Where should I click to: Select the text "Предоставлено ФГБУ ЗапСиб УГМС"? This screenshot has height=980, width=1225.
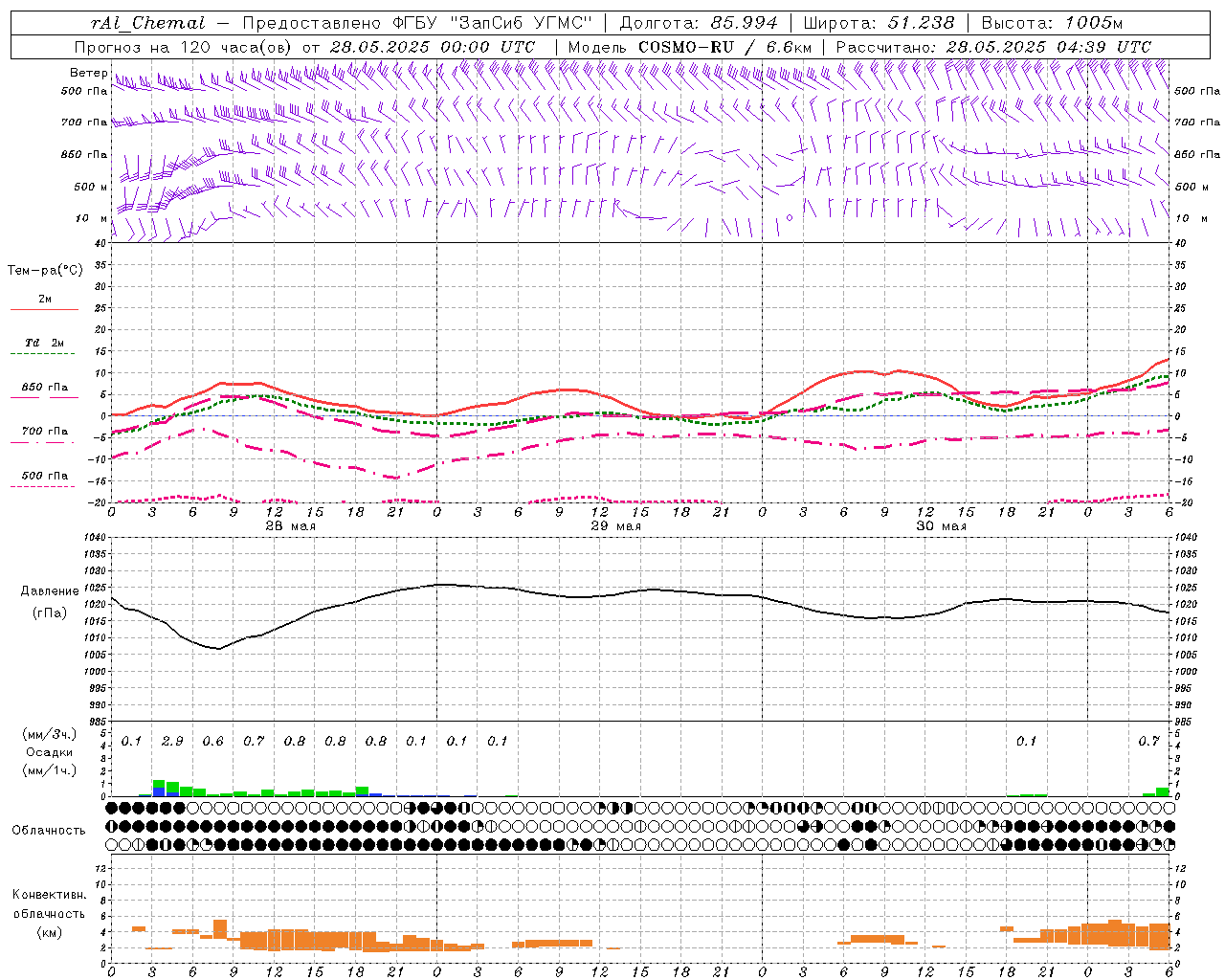tap(417, 23)
